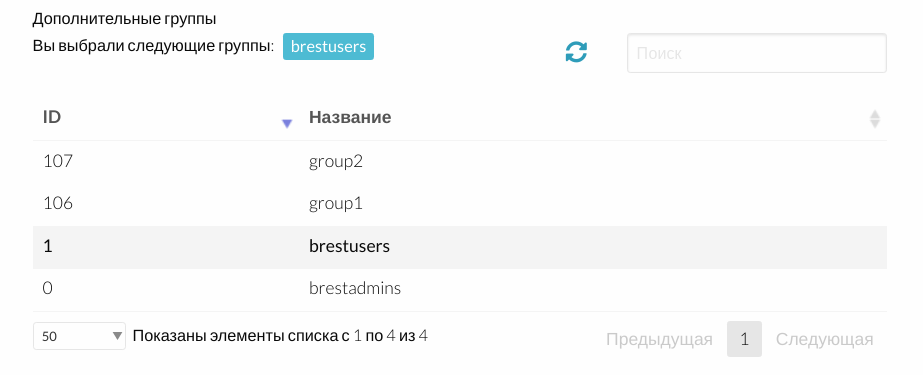Click the Следующая pagination link
Viewport: 923px width, 375px height.
click(x=824, y=339)
